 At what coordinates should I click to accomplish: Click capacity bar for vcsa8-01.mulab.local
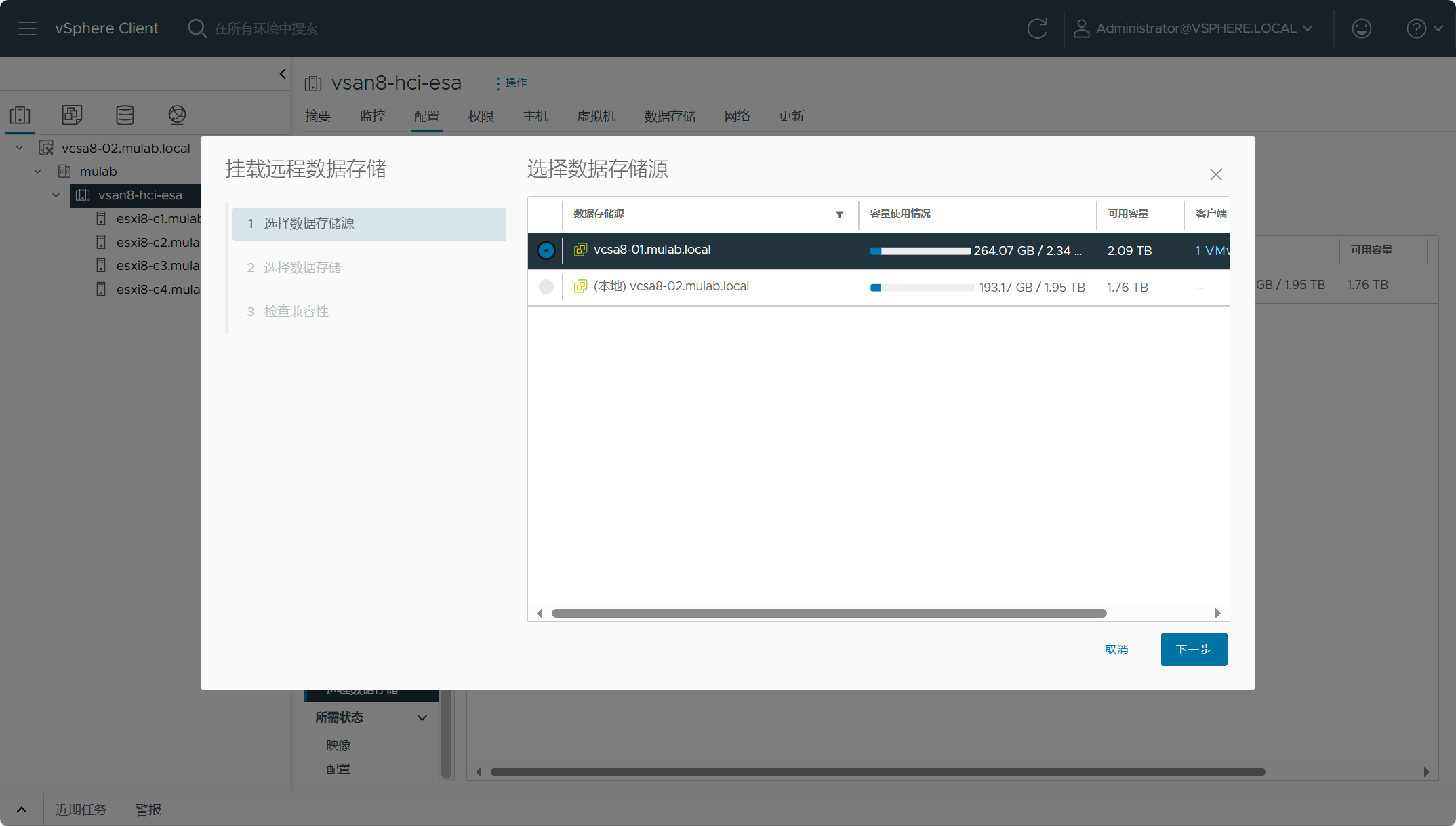point(921,251)
